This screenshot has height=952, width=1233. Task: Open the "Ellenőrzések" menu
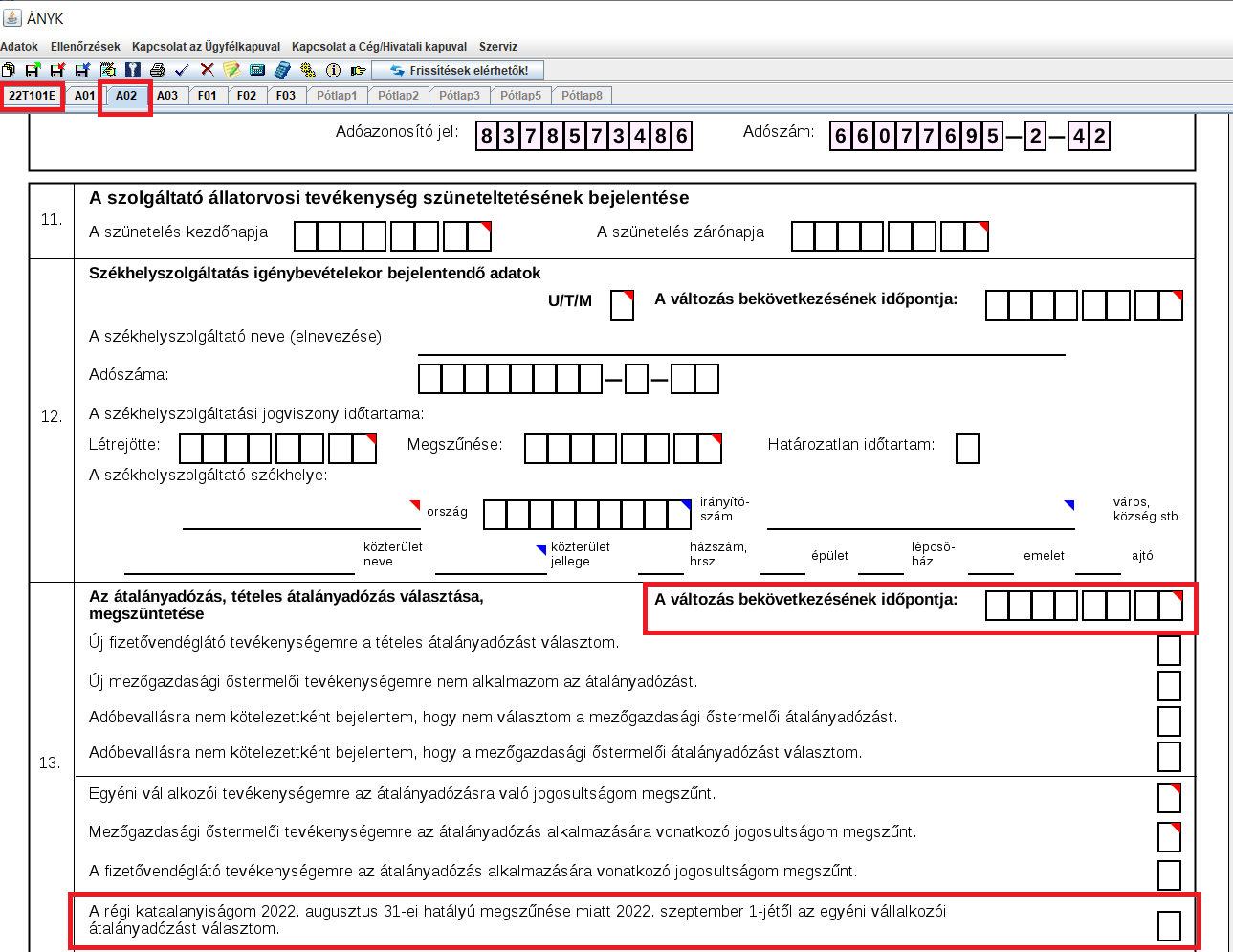pyautogui.click(x=85, y=46)
